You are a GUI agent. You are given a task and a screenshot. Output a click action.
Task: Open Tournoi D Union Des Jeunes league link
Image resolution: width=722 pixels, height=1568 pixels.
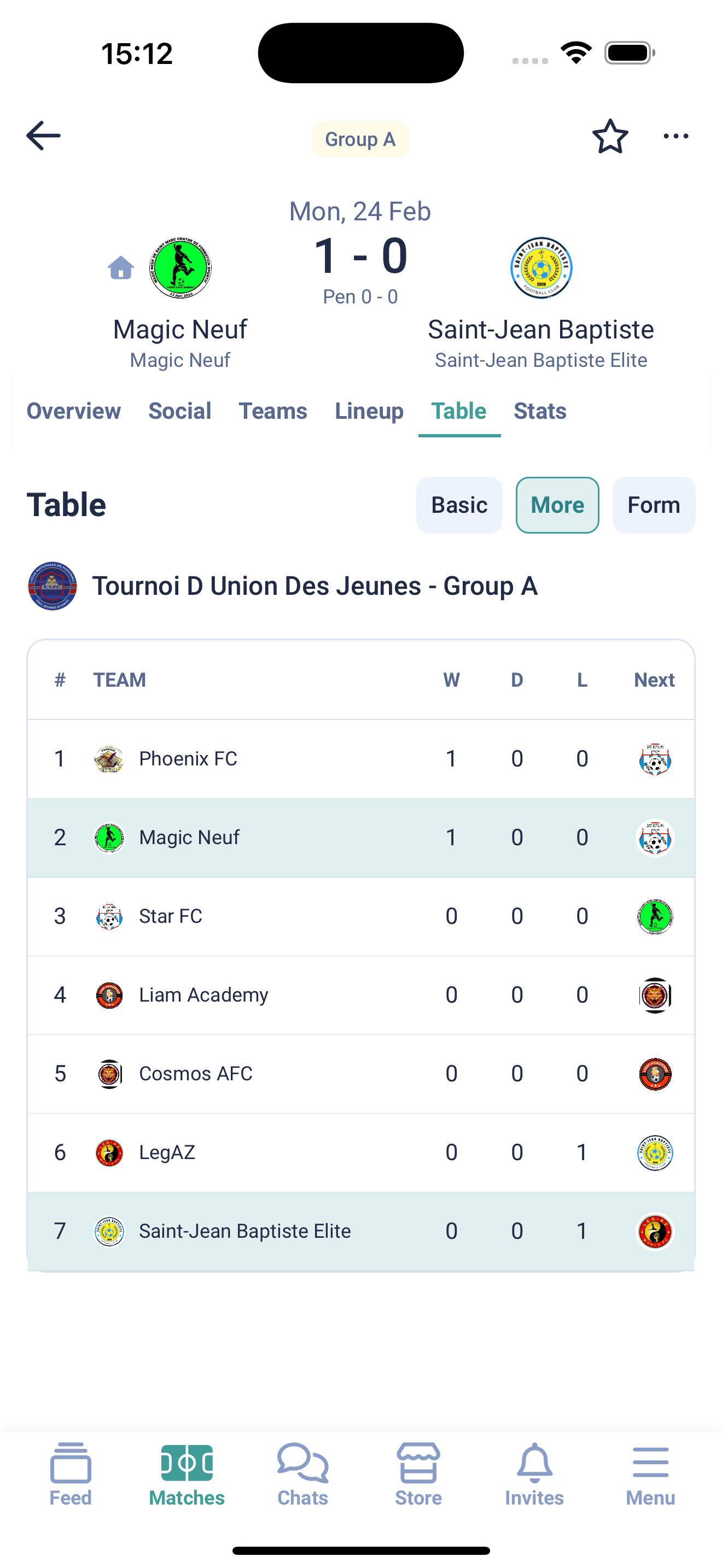[315, 586]
